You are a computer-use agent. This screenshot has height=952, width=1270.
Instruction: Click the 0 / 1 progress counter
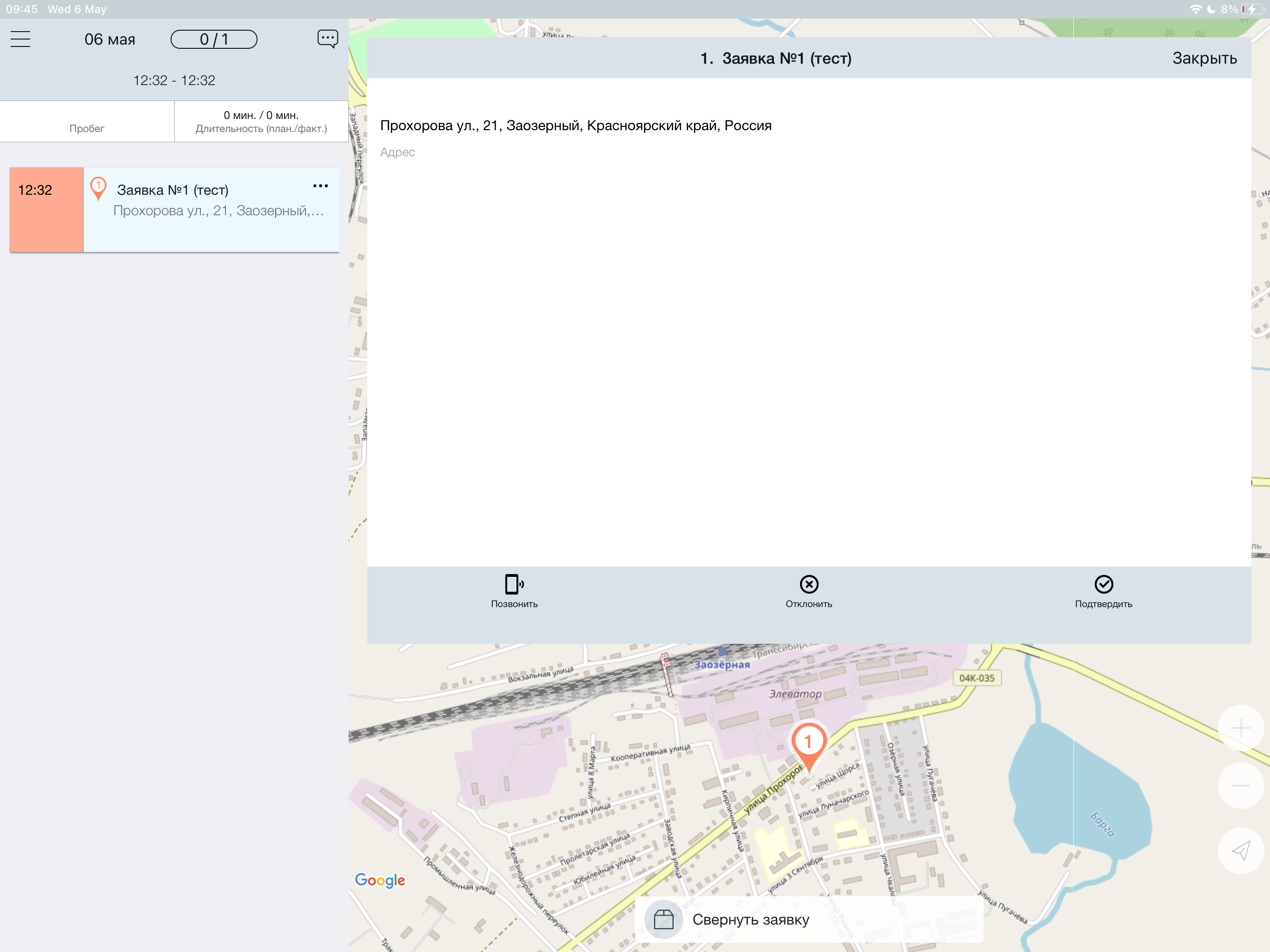coord(213,39)
